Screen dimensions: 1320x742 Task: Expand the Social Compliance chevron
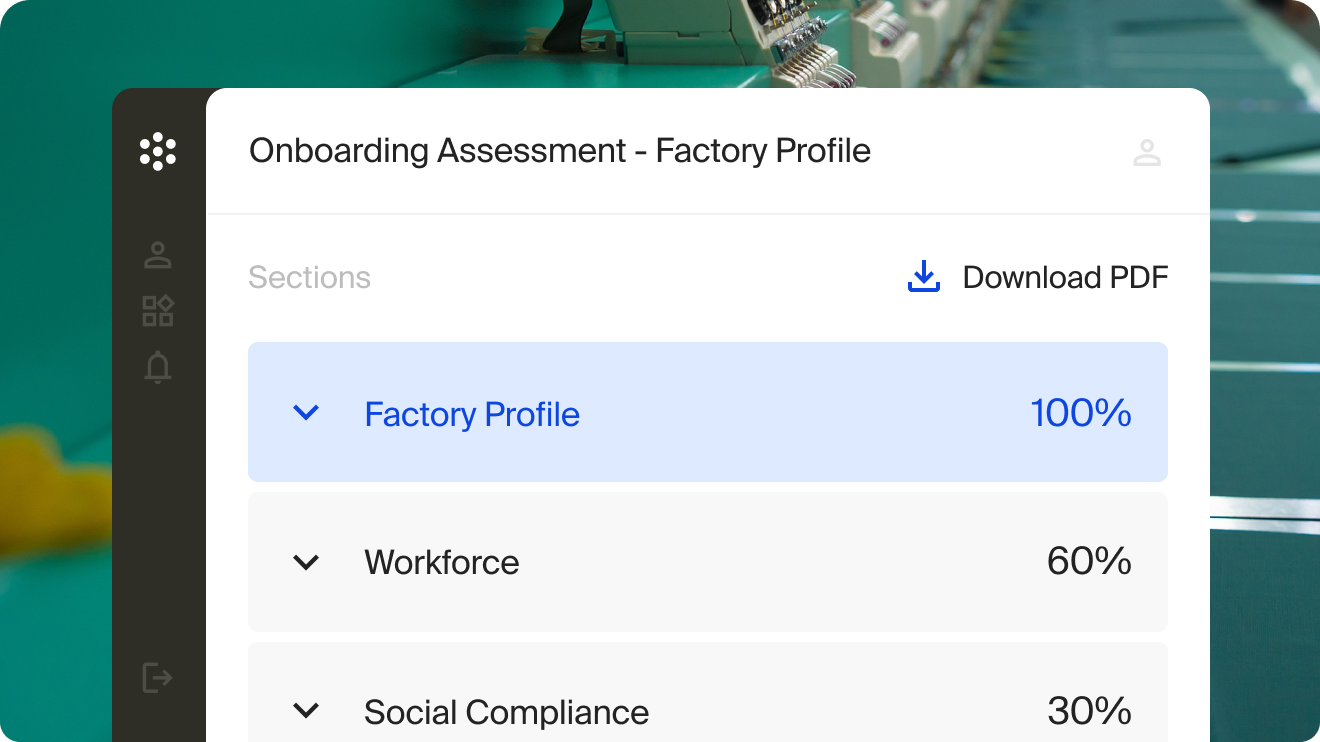(306, 711)
